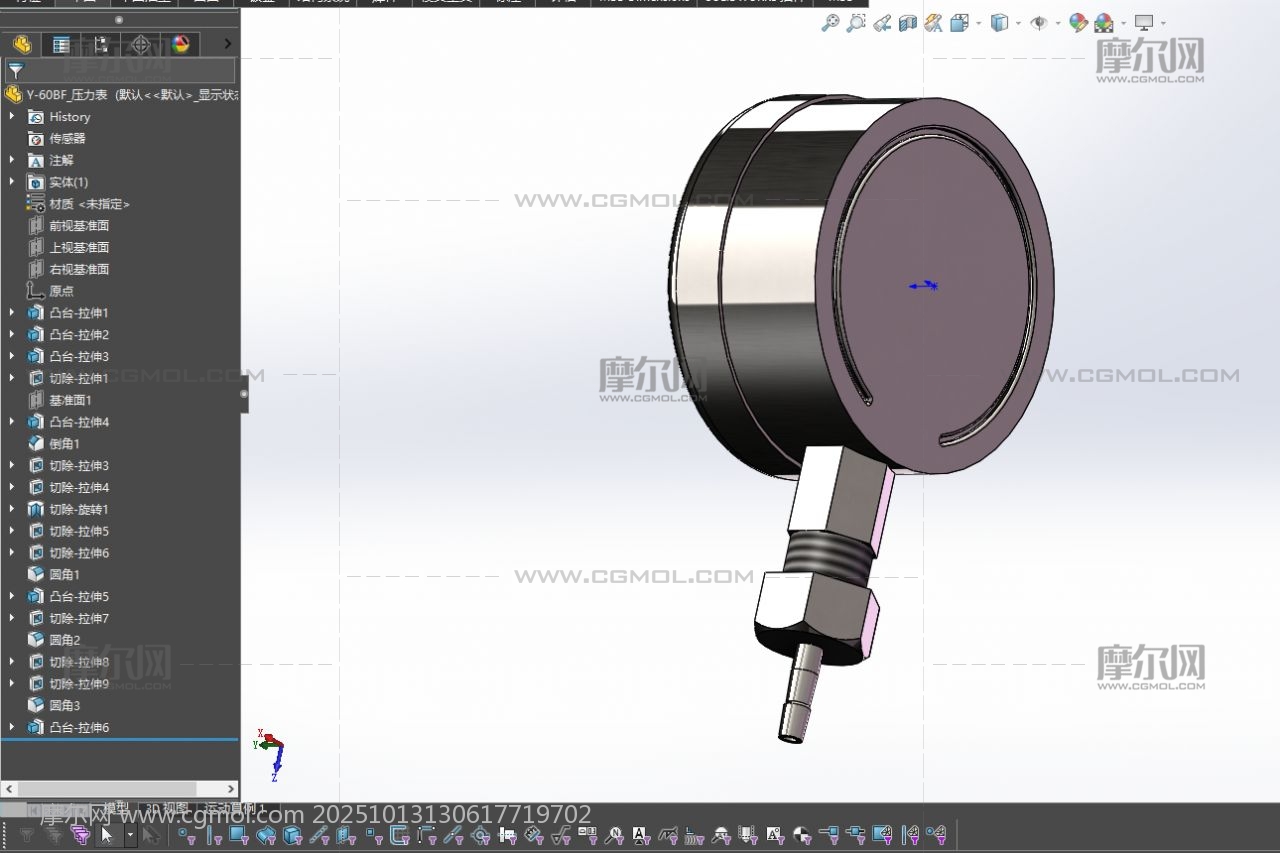This screenshot has width=1280, height=853.
Task: Toggle the Hide/Show Items eye icon
Action: [x=1039, y=23]
